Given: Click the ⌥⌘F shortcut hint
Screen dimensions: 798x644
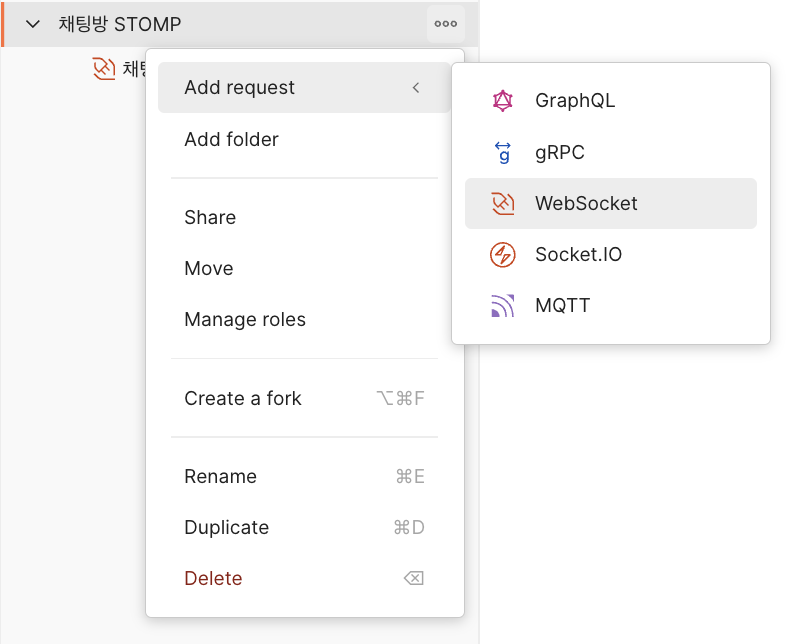Looking at the screenshot, I should click(400, 398).
